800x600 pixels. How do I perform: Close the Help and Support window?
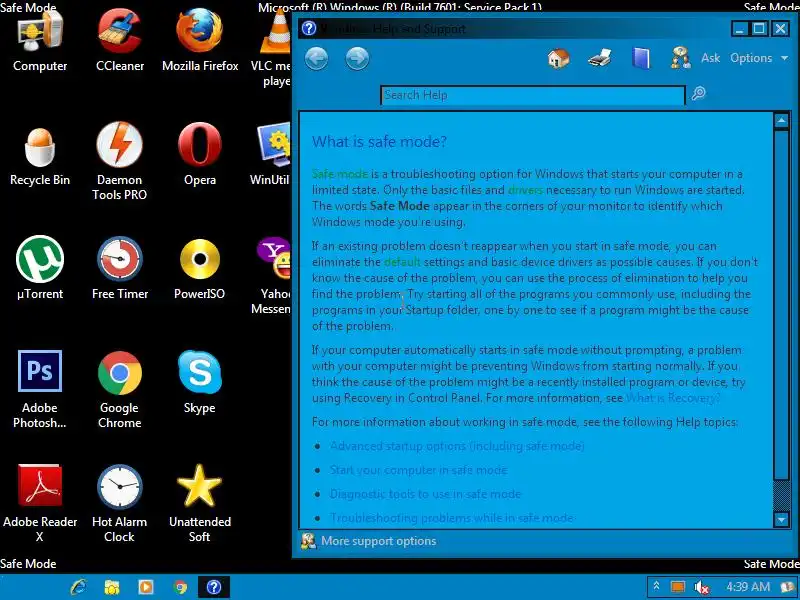coord(780,29)
